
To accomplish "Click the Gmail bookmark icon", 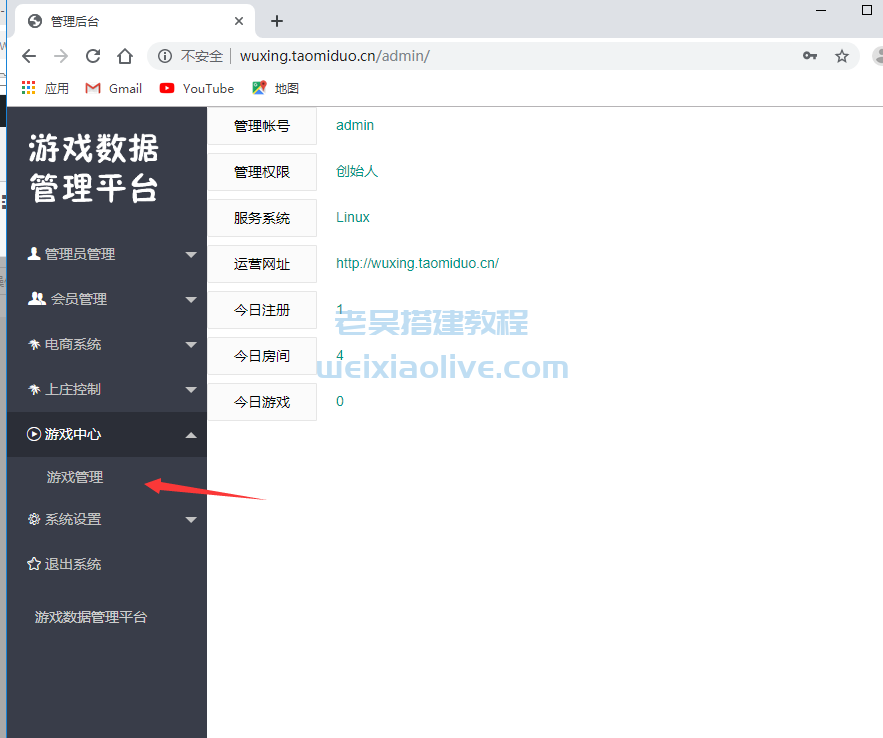I will pos(92,88).
